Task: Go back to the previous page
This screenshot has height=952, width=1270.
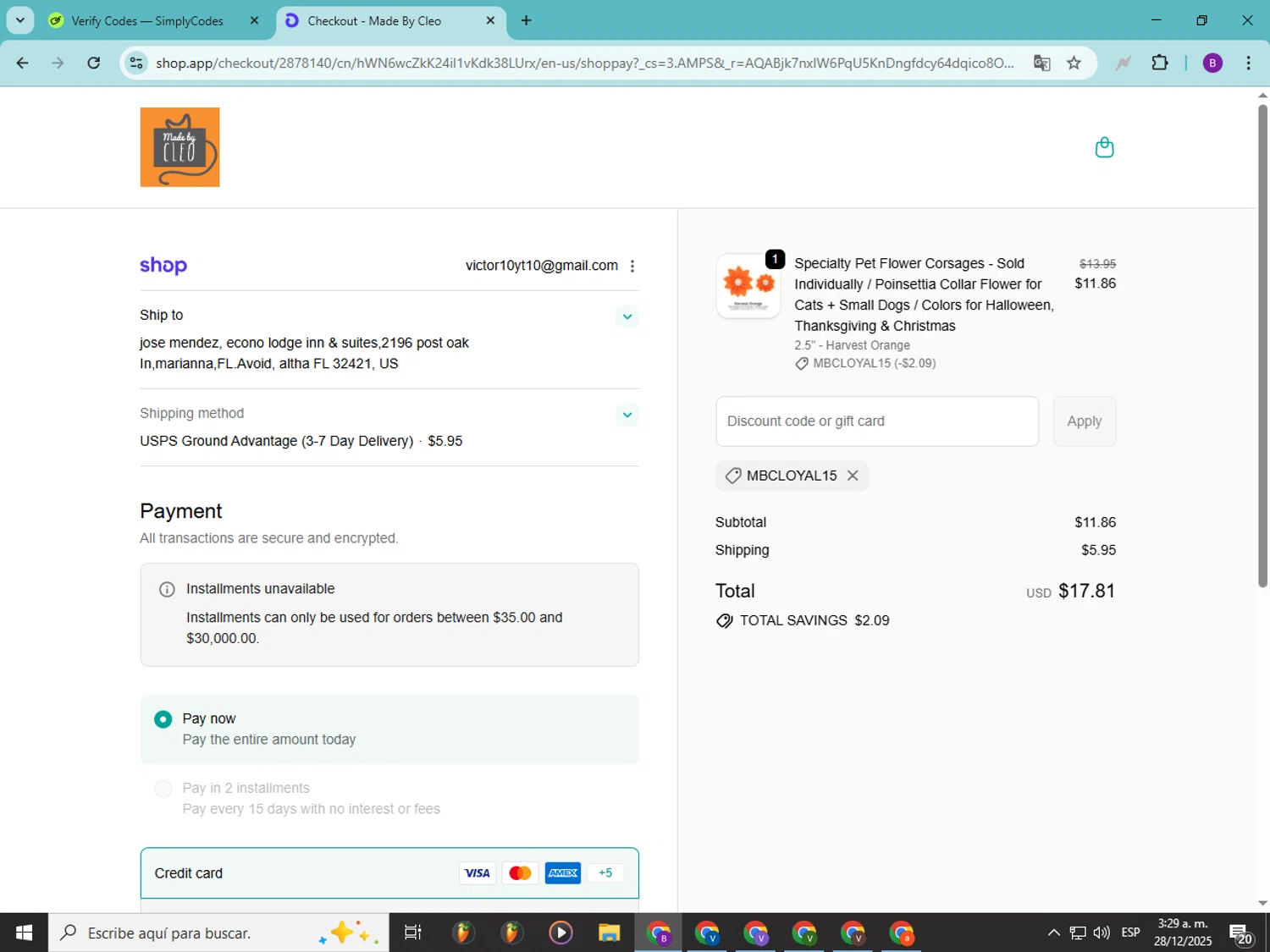Action: tap(23, 63)
